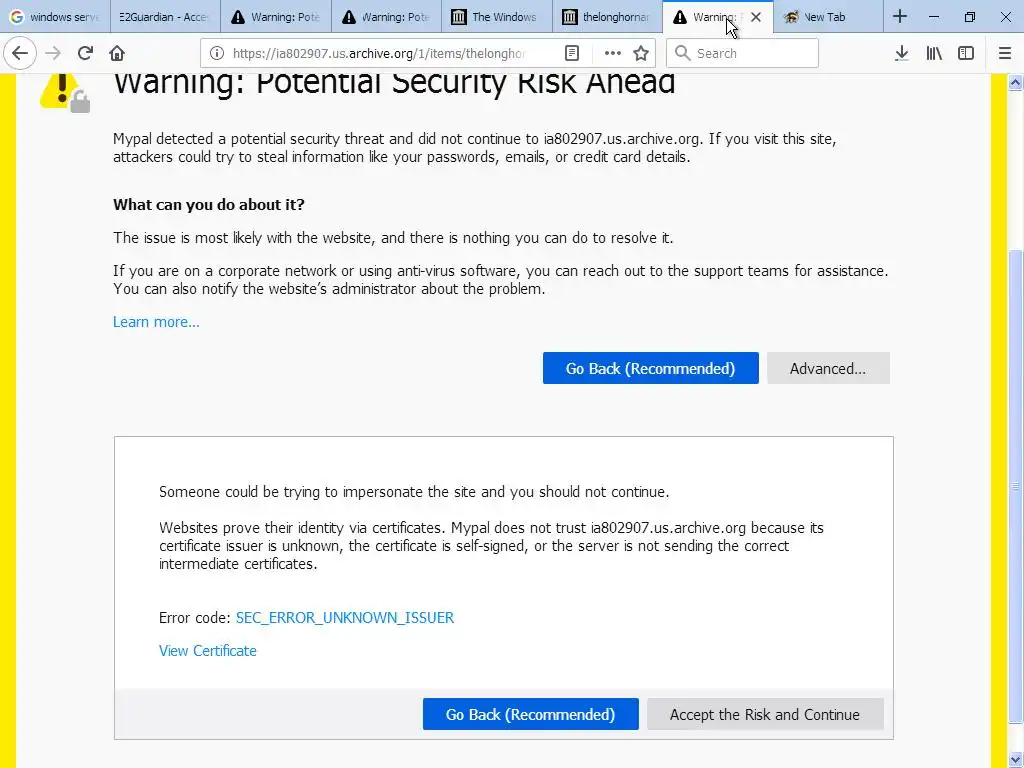
Task: Close the active Warning tab
Action: (756, 17)
